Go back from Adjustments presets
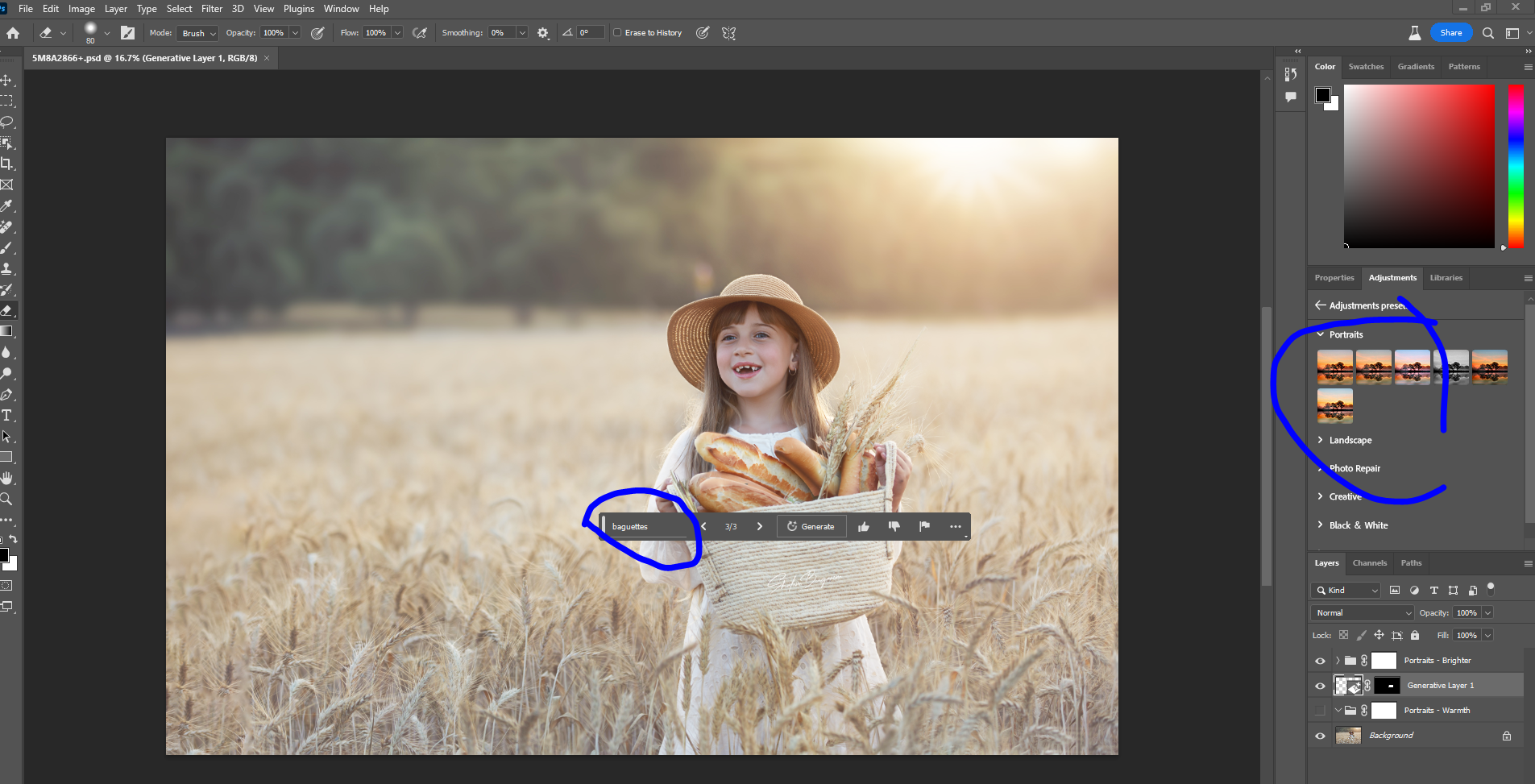Screen dimensions: 1535x784 [1320, 305]
